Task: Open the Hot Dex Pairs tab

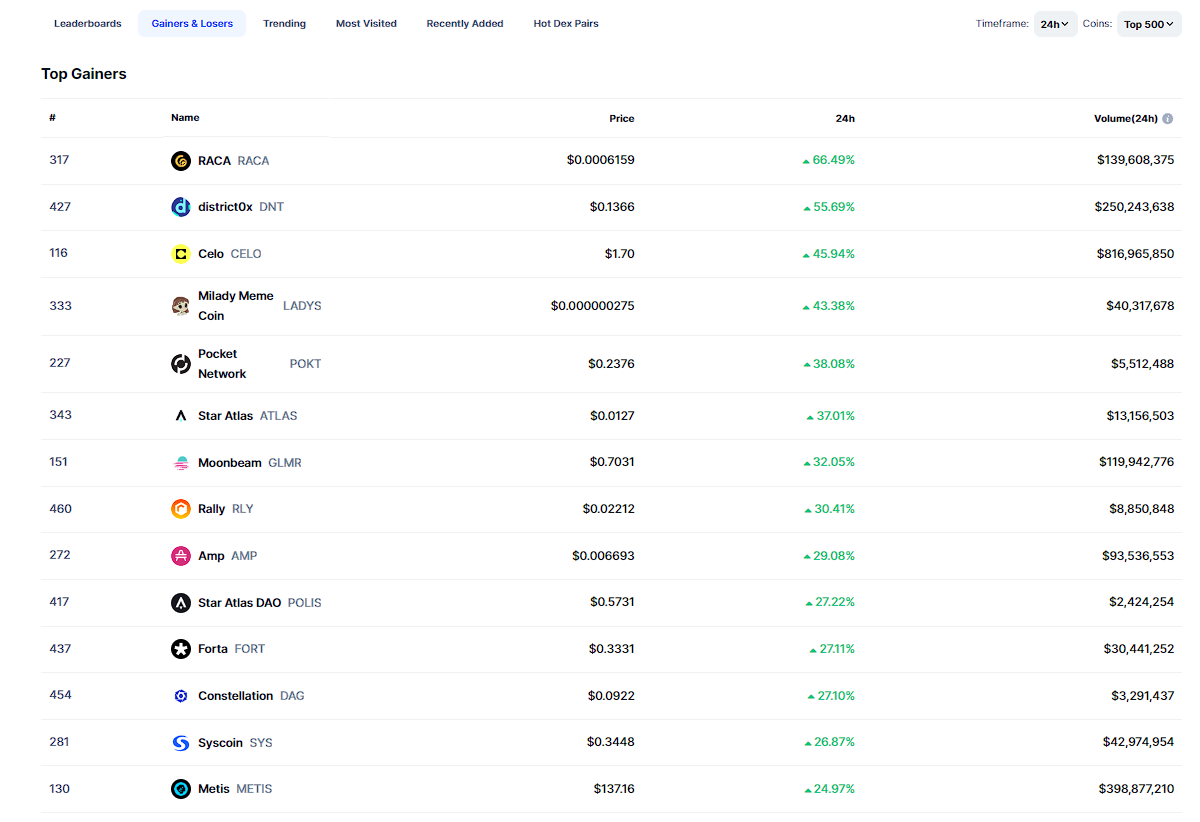Action: (x=566, y=23)
